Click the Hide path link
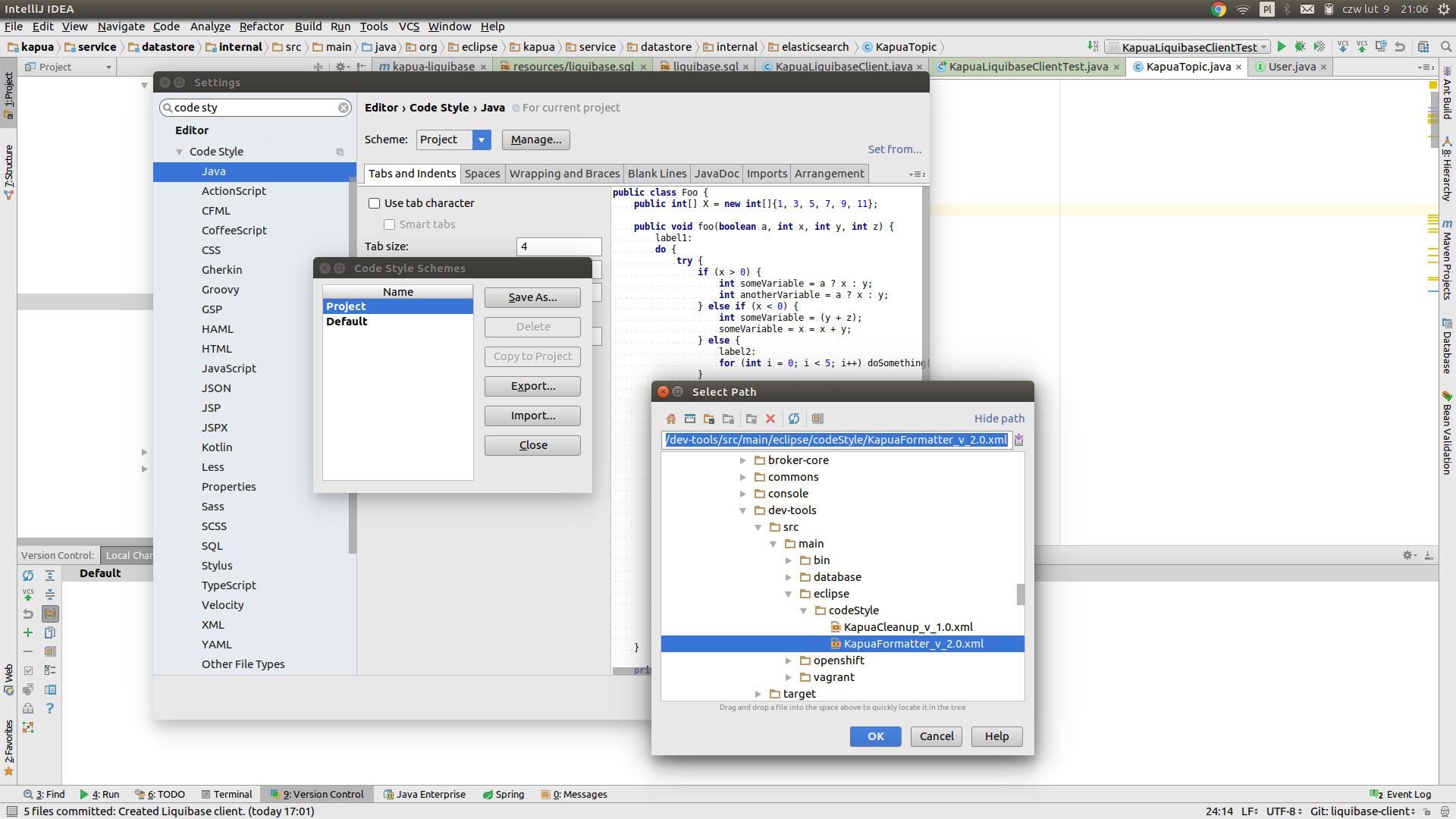1456x819 pixels. (999, 419)
